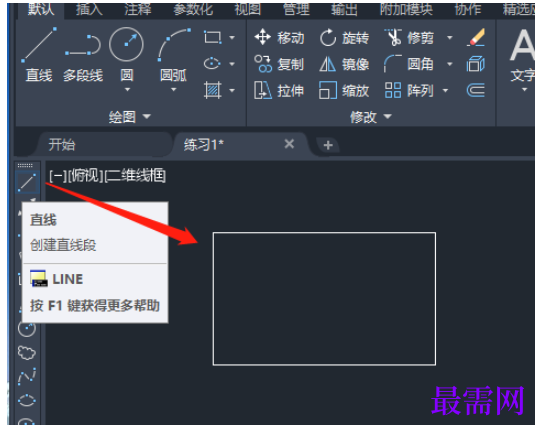543x432 pixels.
Task: Switch to the 视图 ribbon tab
Action: (248, 10)
